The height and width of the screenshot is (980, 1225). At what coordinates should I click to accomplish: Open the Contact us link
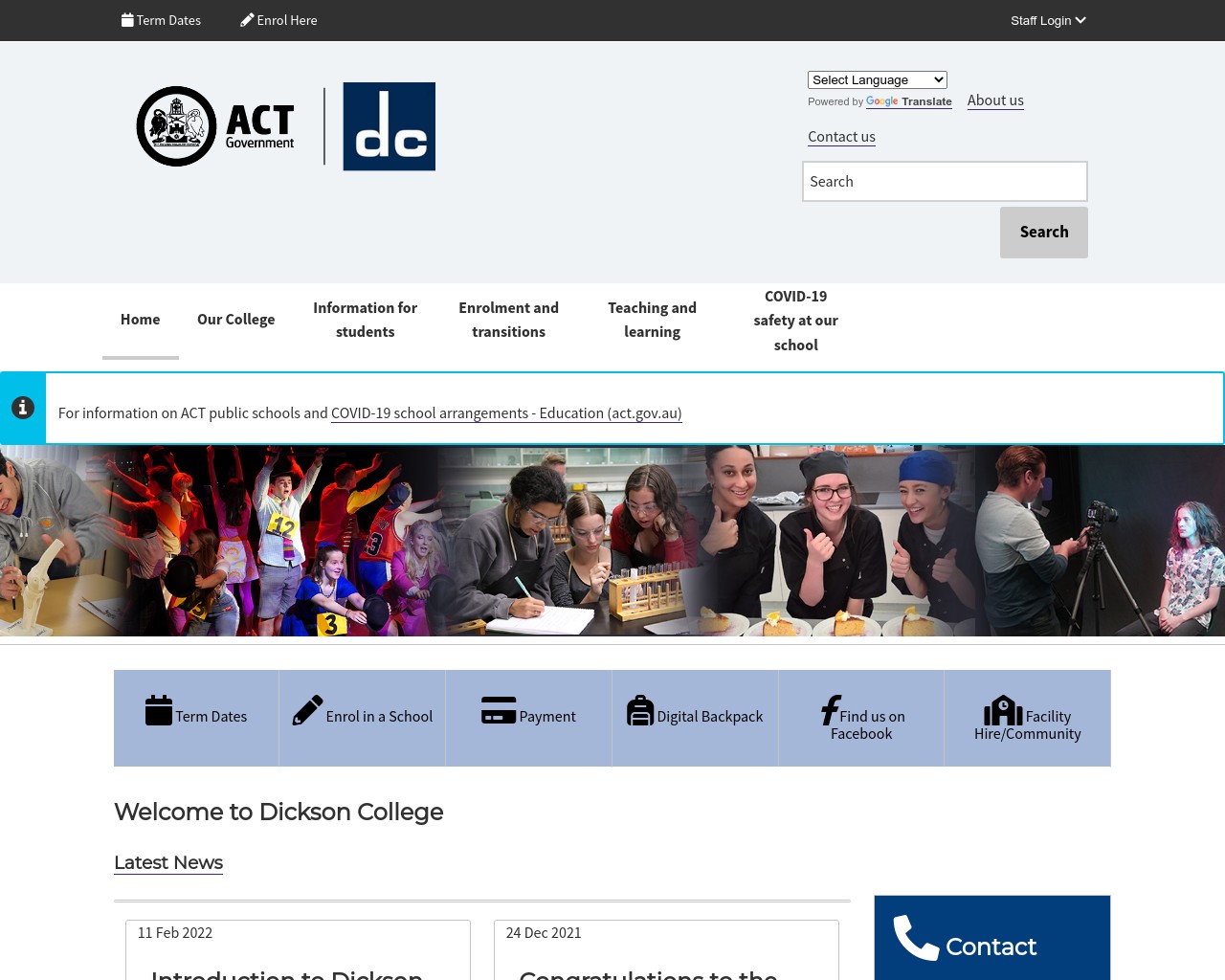coord(841,137)
